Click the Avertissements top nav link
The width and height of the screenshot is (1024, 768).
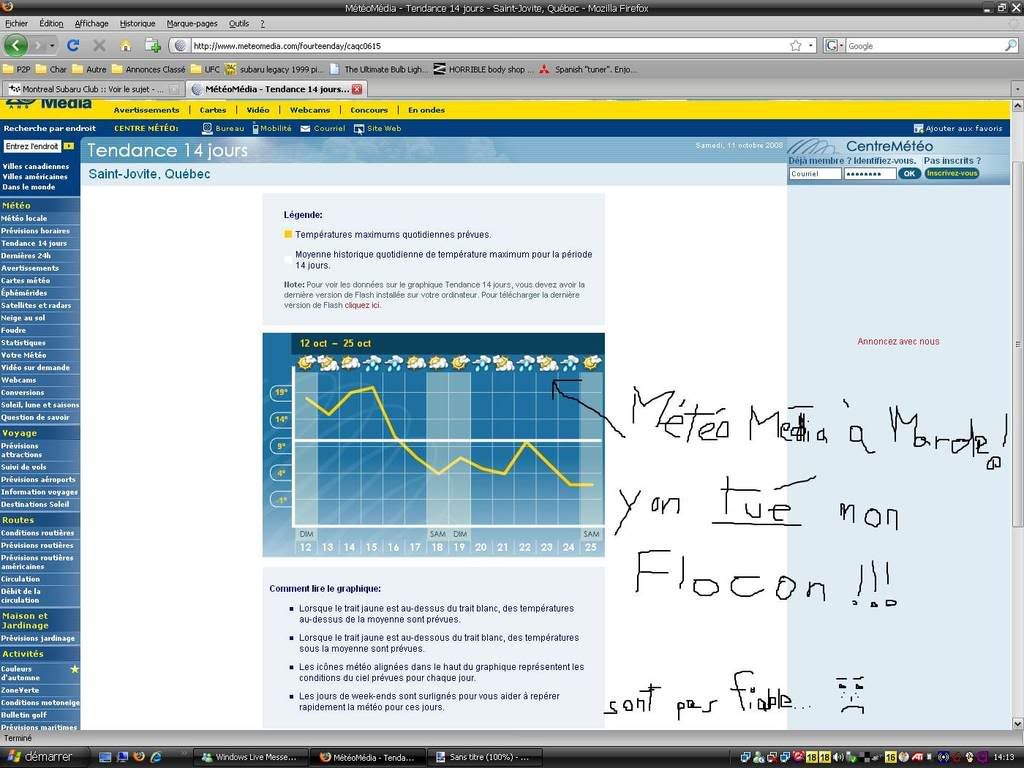pyautogui.click(x=146, y=110)
